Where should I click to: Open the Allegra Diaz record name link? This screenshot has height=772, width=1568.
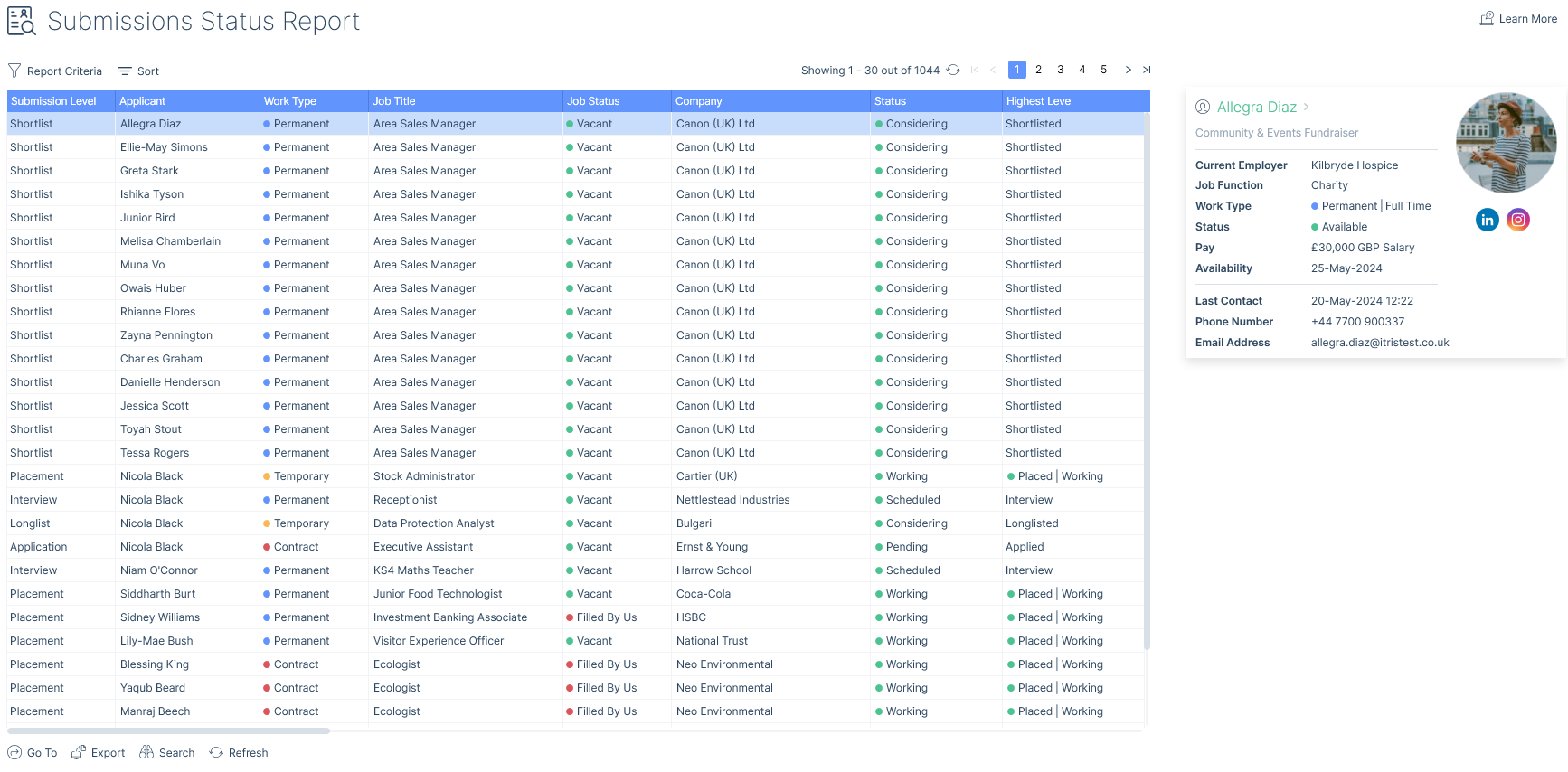[x=1257, y=107]
